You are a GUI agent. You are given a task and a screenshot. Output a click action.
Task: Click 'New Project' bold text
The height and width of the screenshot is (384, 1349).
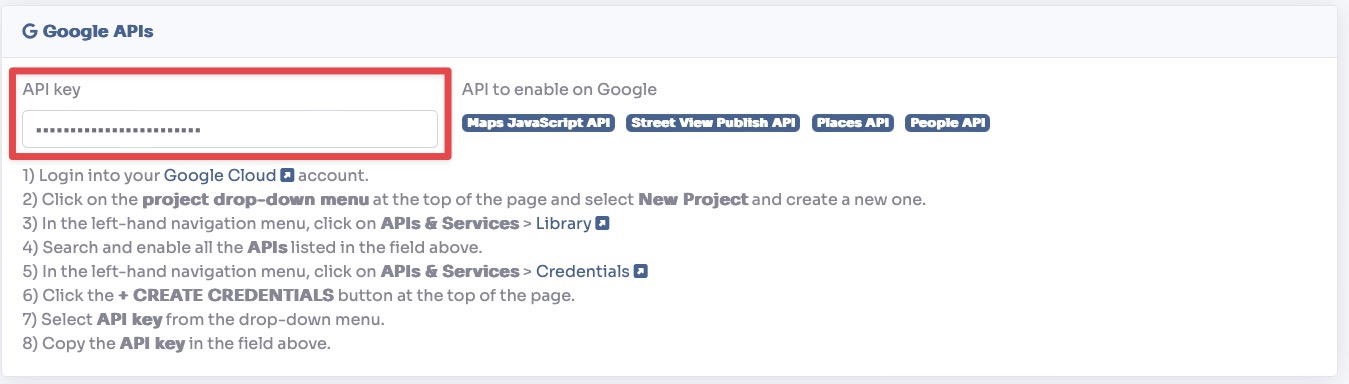tap(693, 199)
